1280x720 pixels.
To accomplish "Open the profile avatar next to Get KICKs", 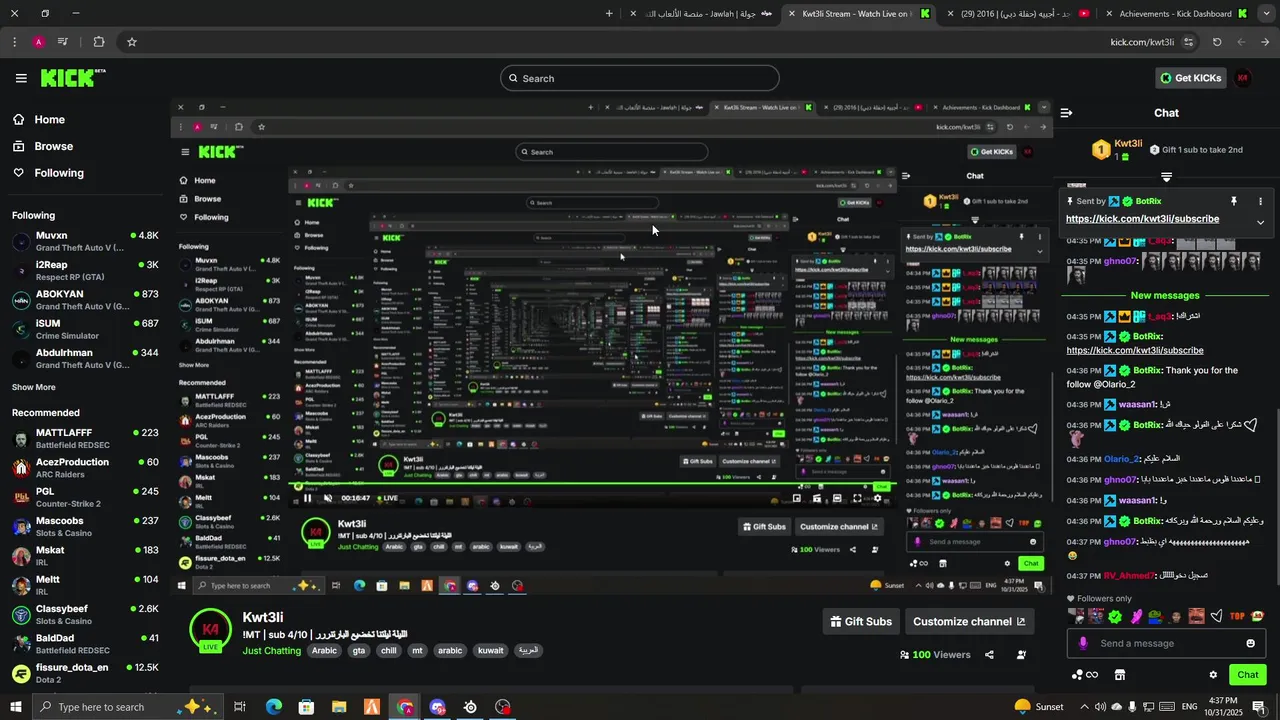I will 1243,78.
